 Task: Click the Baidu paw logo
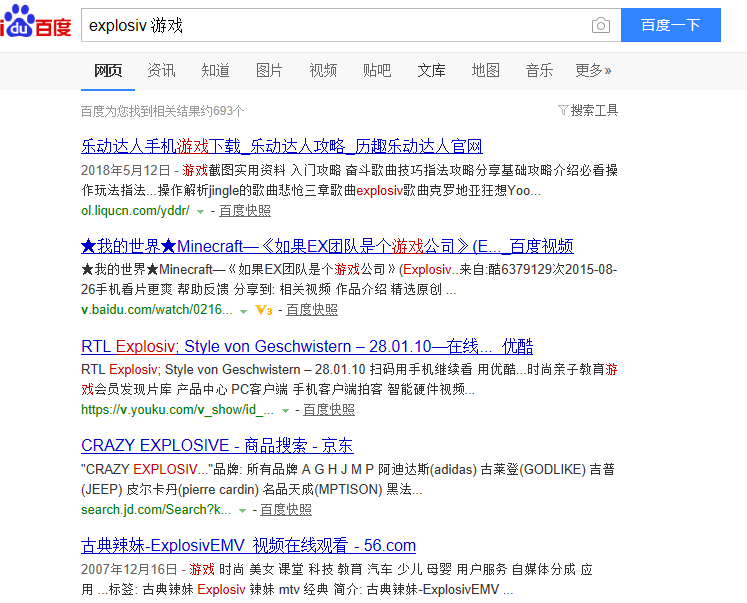(36, 21)
